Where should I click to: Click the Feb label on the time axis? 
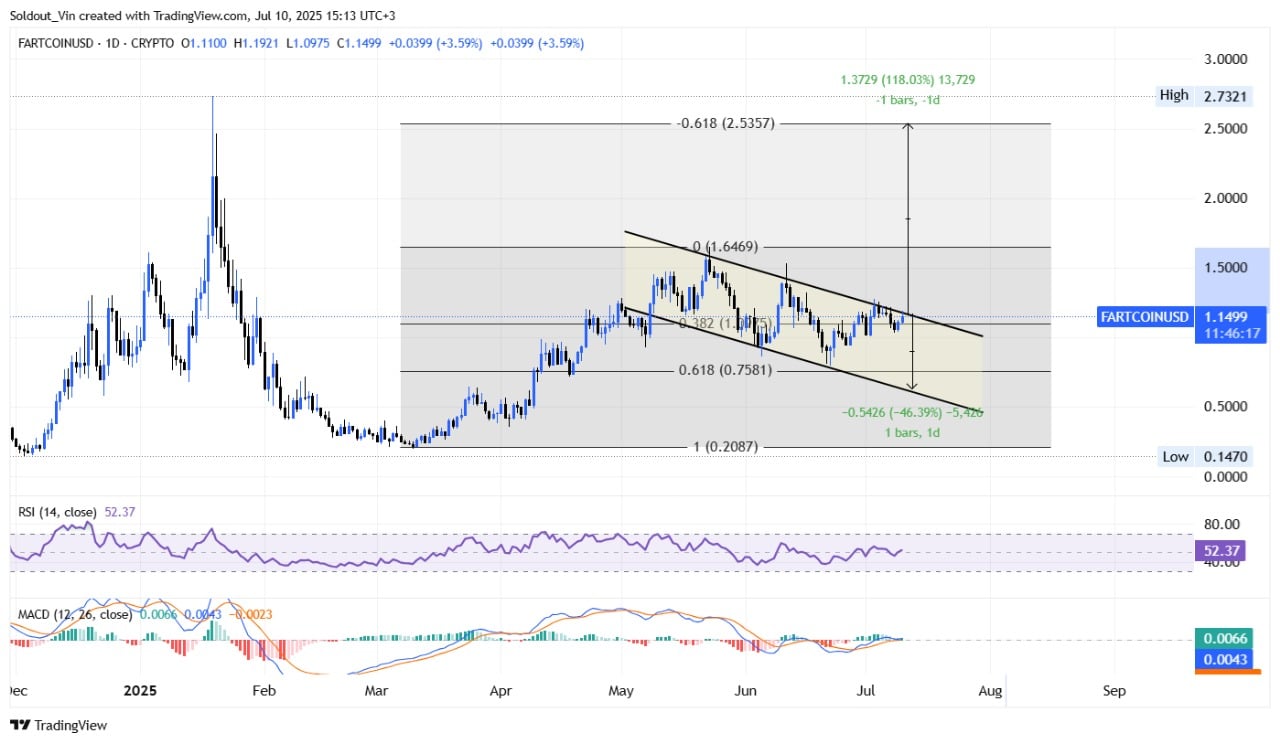(x=263, y=690)
